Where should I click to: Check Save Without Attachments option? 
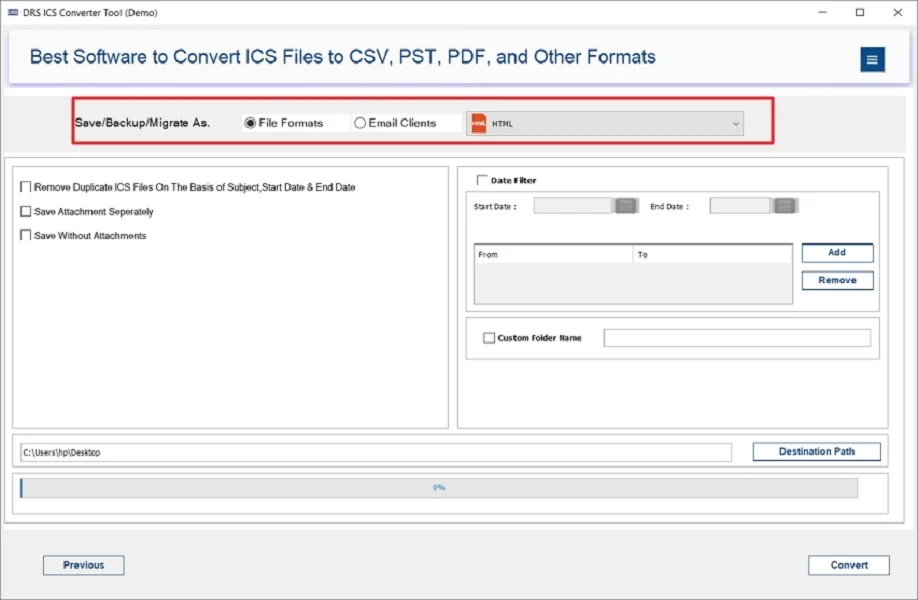[x=26, y=235]
